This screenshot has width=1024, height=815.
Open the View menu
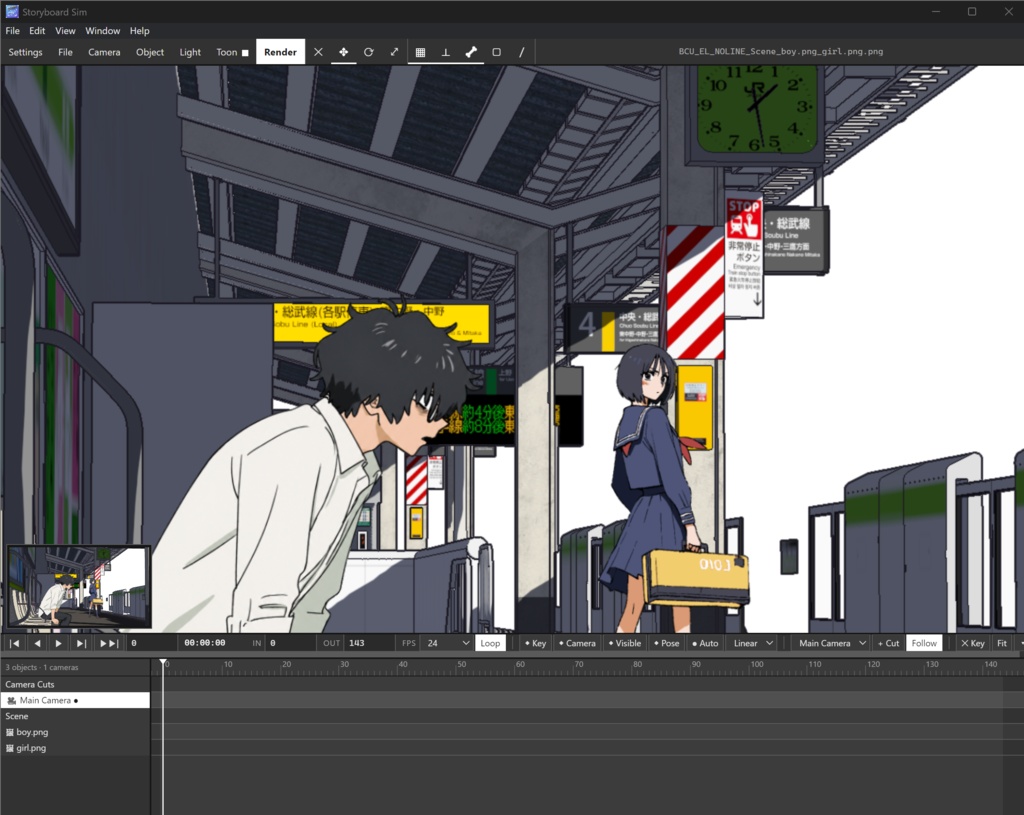(65, 31)
